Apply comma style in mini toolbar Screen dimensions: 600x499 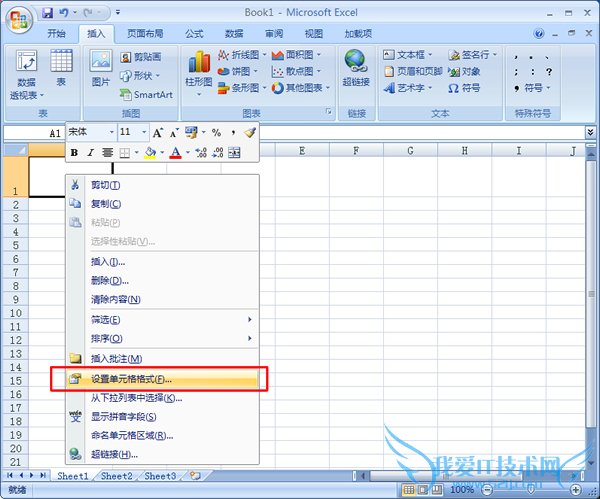click(233, 133)
